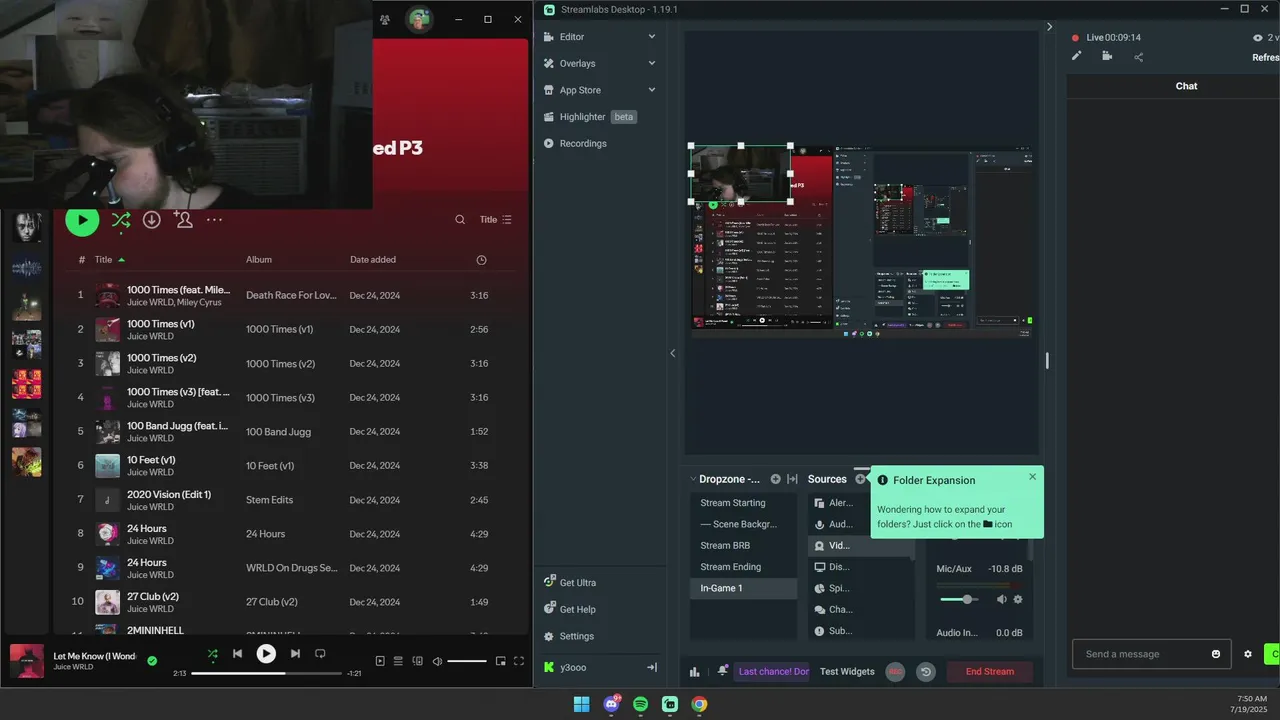Image resolution: width=1280 pixels, height=720 pixels.
Task: Adjust the Spotify volume slider
Action: [x=467, y=661]
